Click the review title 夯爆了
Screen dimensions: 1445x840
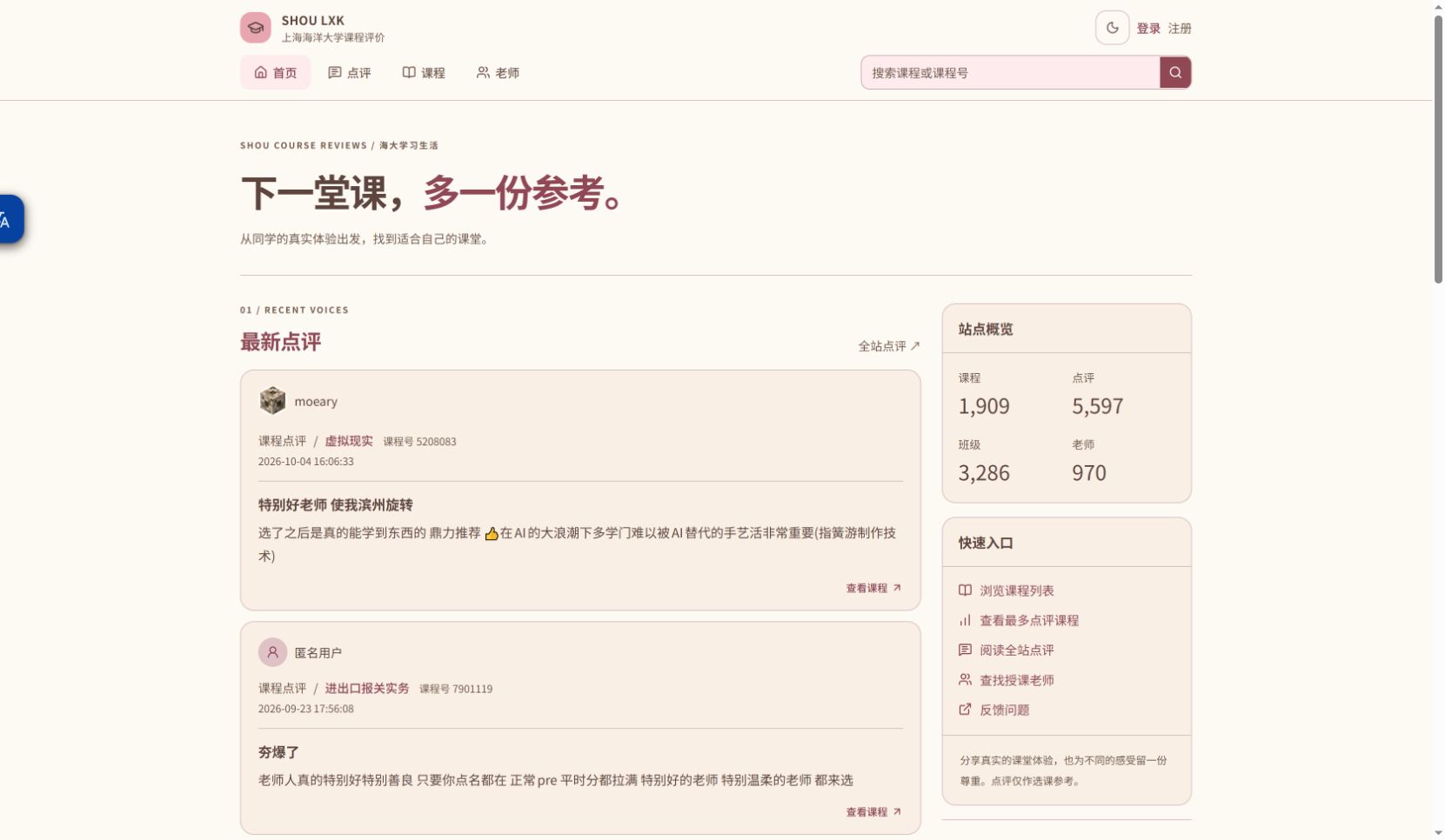tap(278, 752)
